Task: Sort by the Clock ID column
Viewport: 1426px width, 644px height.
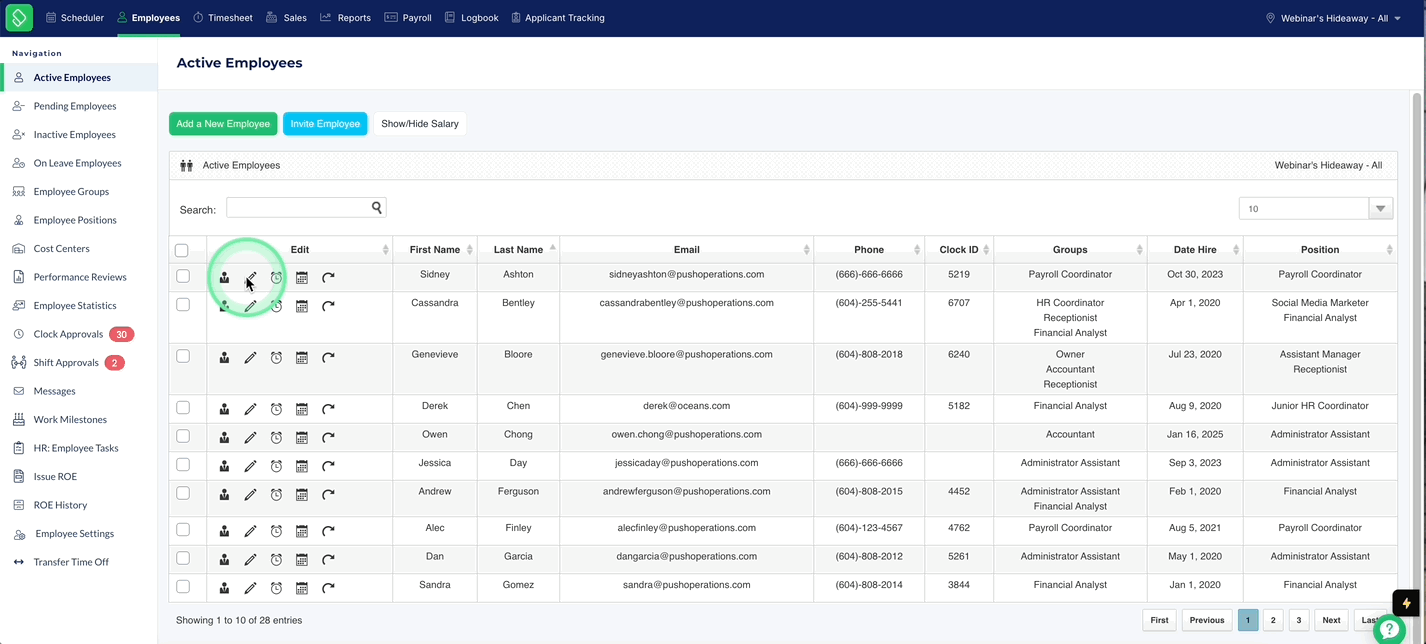Action: 958,249
